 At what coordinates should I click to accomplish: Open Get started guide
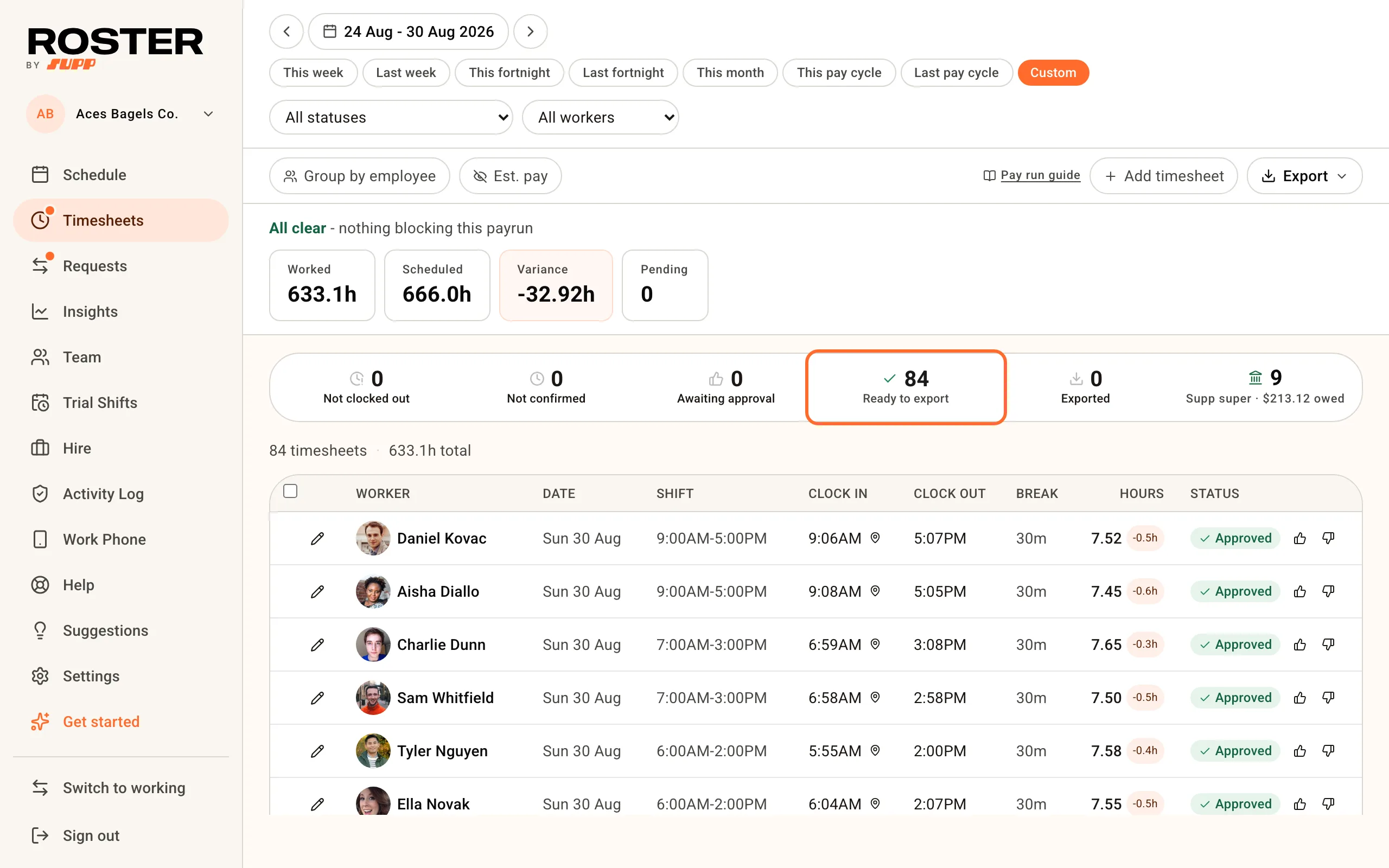[121, 722]
